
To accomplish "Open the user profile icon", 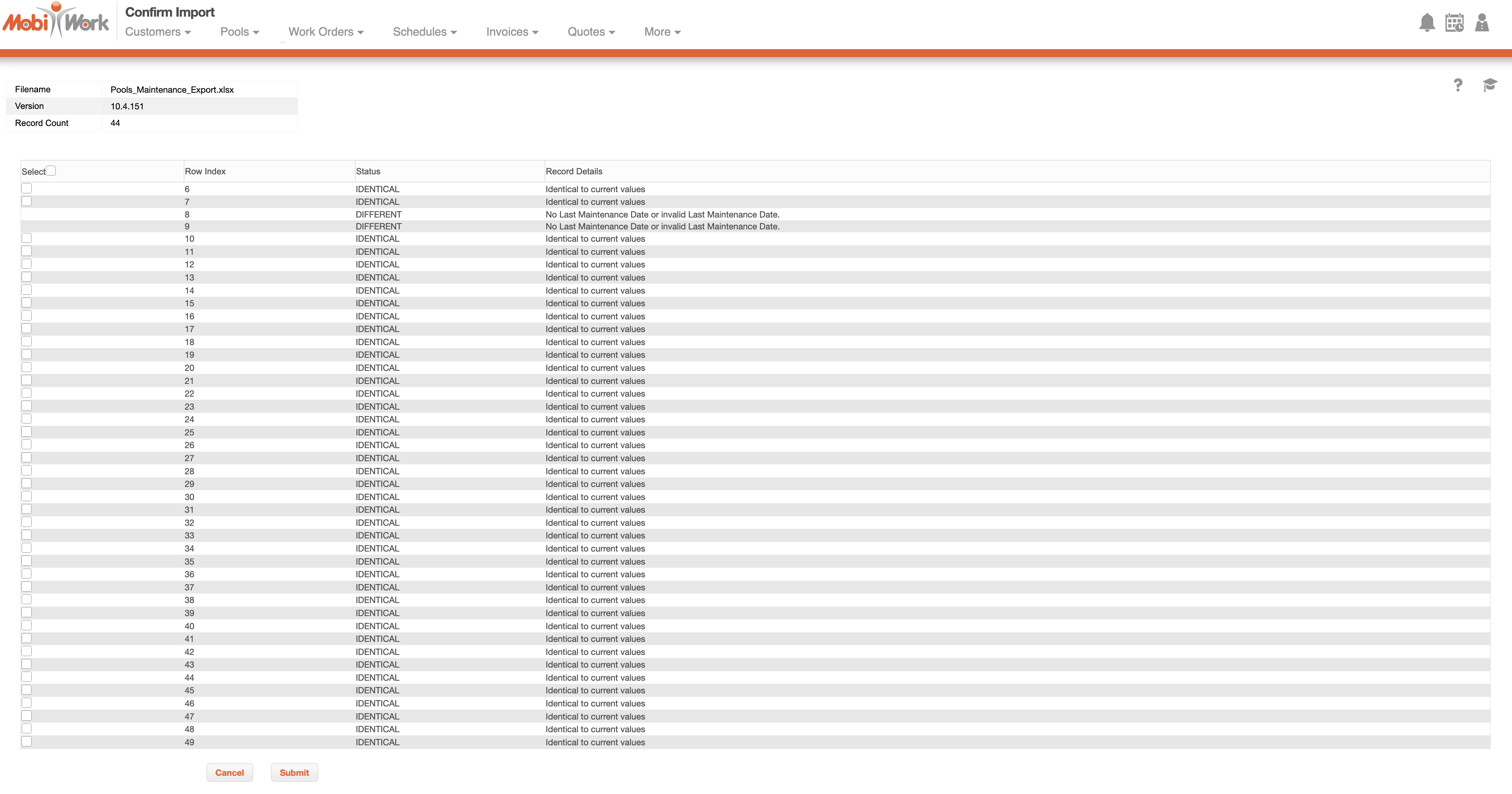I will [x=1481, y=23].
